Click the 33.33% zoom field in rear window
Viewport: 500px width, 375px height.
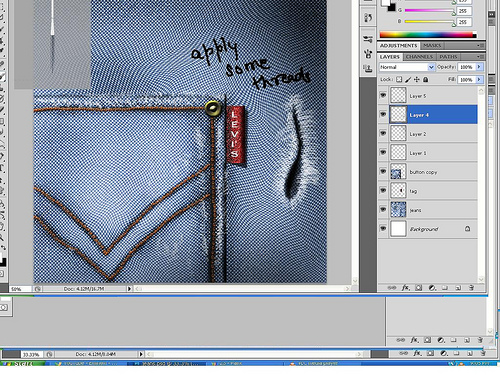point(32,354)
